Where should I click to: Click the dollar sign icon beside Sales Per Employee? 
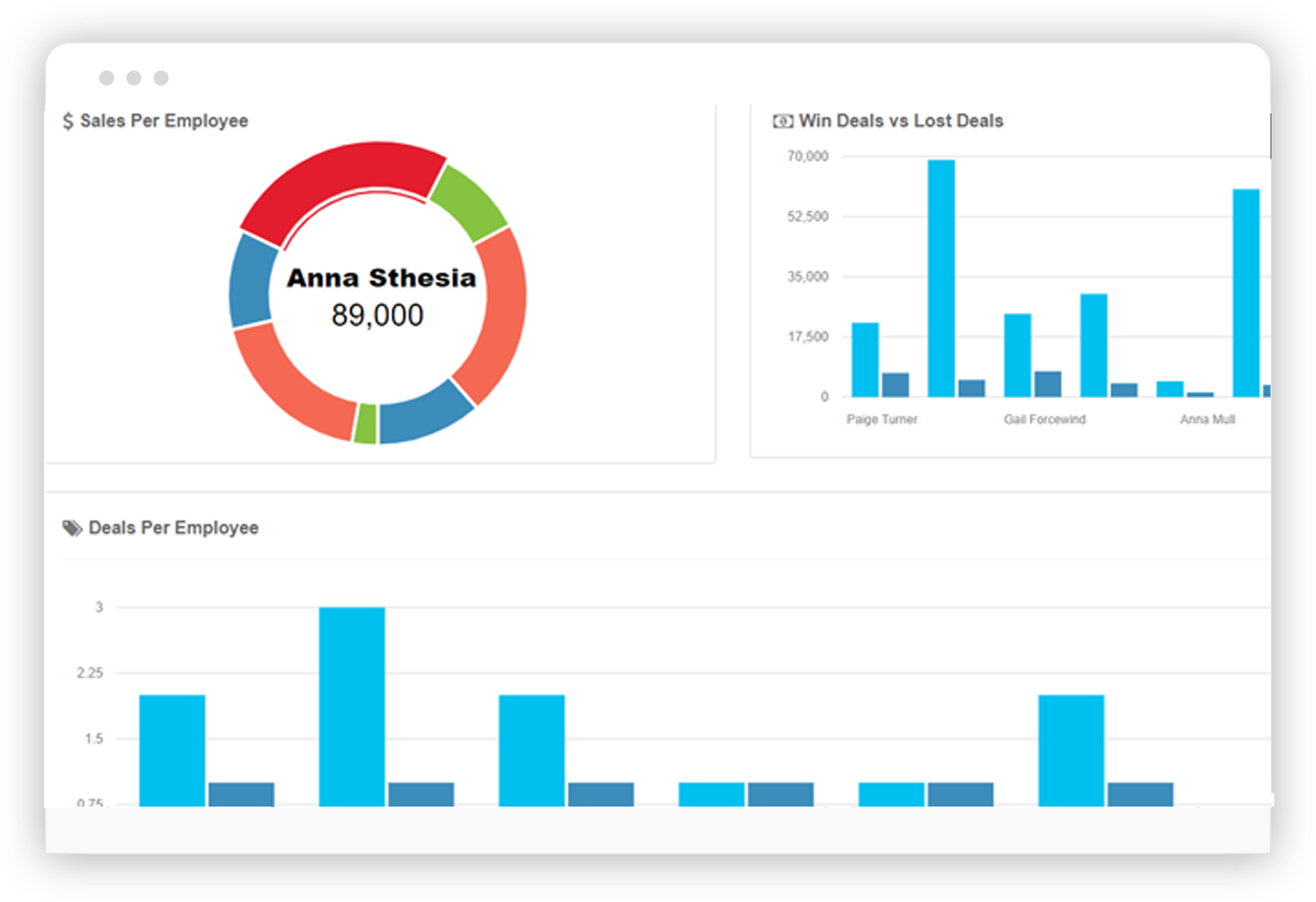pos(69,121)
